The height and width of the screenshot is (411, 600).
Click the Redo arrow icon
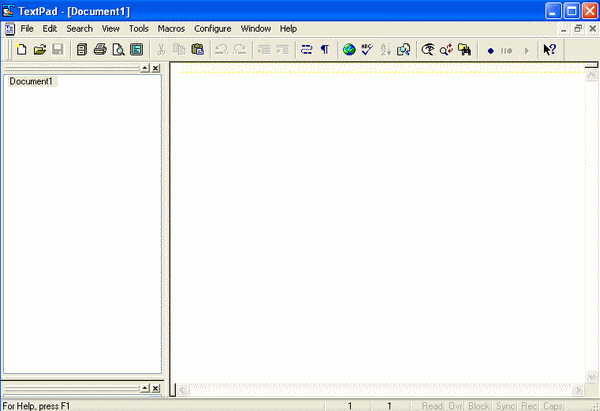coord(240,50)
